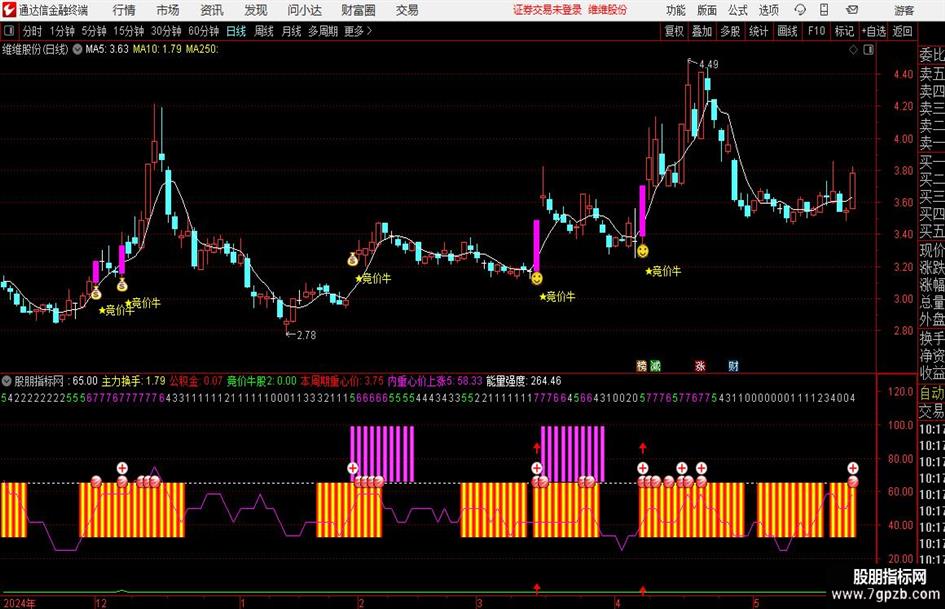Viewport: 945px width, 609px height.
Task: Click the 自动 tab in side panel
Action: tap(932, 393)
